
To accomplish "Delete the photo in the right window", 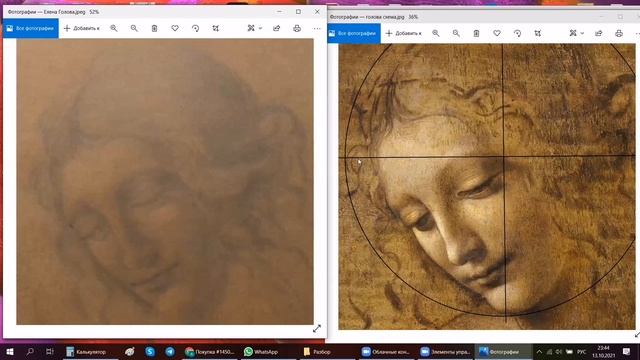I will [x=476, y=33].
